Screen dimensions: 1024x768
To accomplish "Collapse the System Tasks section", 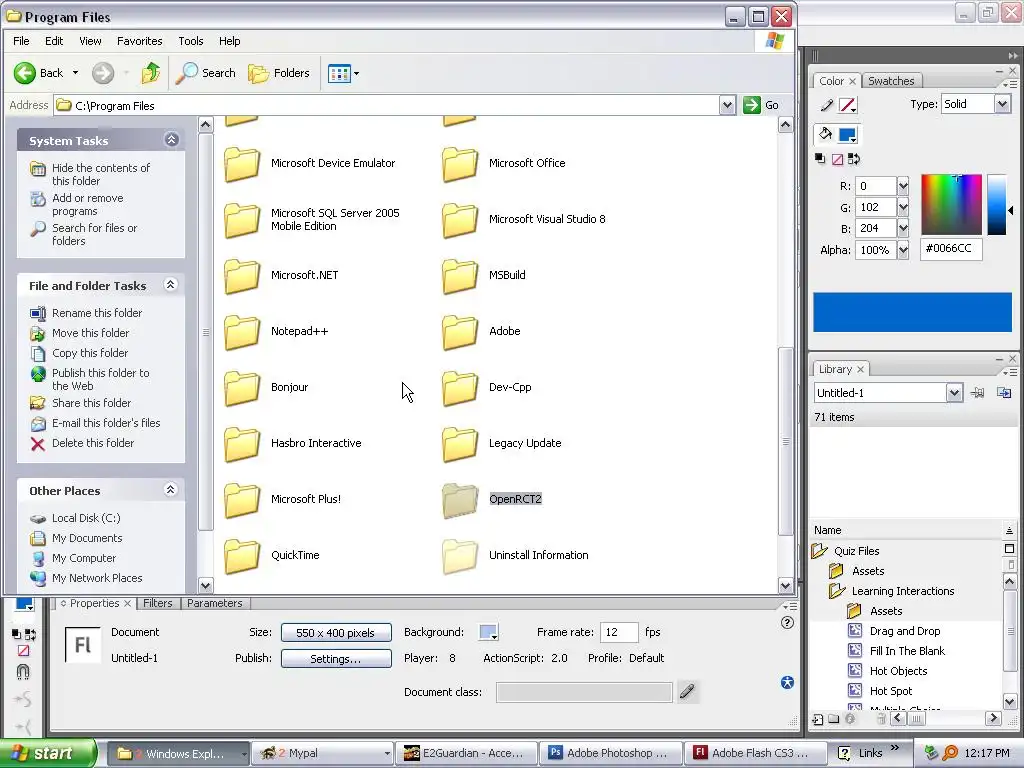I will [x=171, y=140].
